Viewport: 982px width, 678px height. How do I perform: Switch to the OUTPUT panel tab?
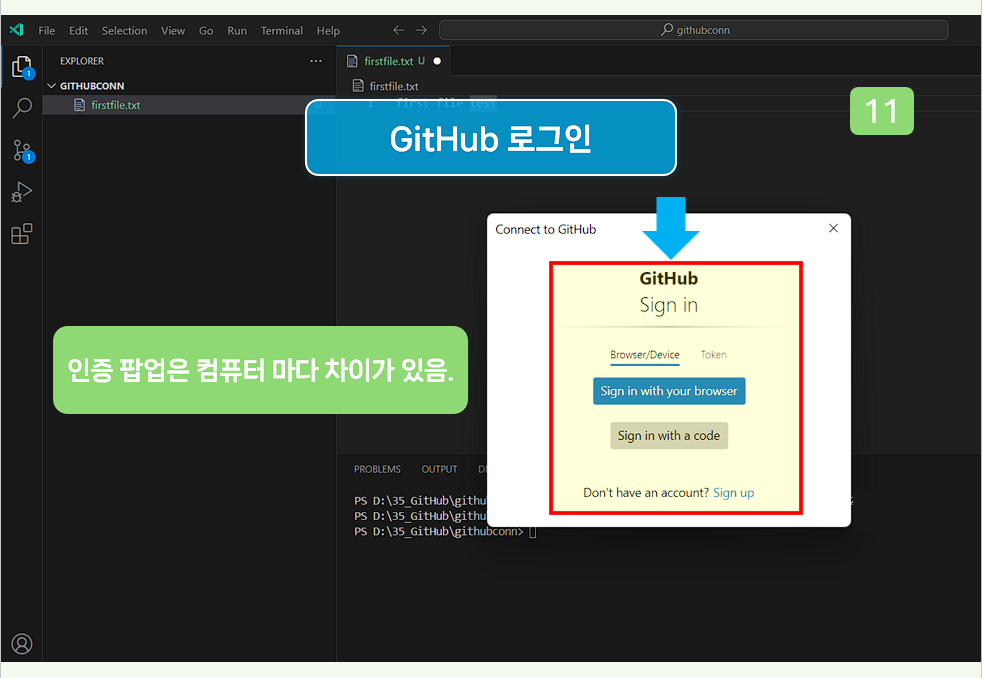439,469
